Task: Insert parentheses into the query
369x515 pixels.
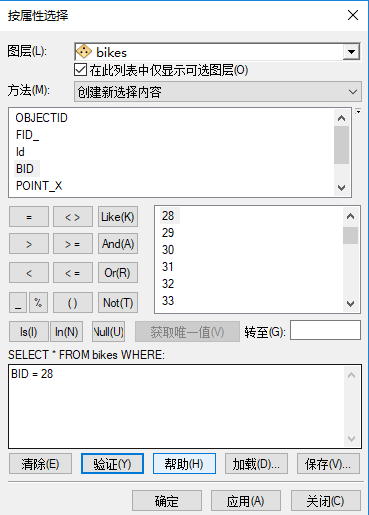Action: click(73, 303)
